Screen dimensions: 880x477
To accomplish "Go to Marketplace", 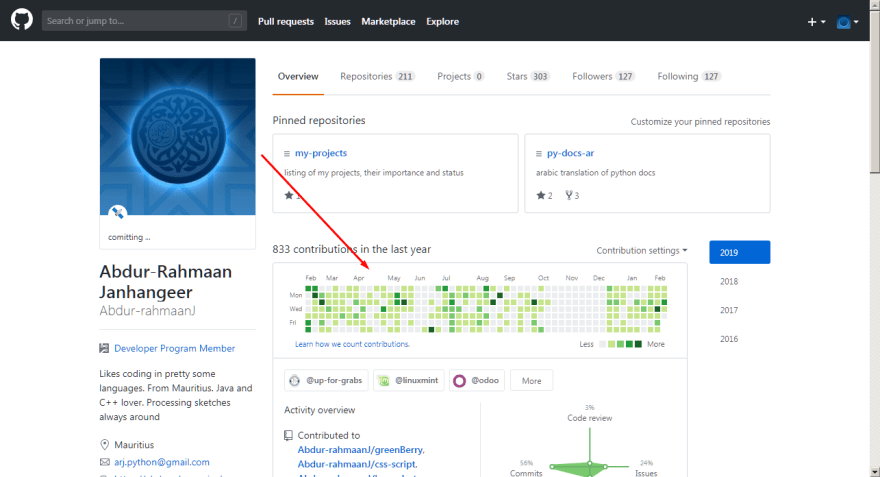I will (388, 21).
